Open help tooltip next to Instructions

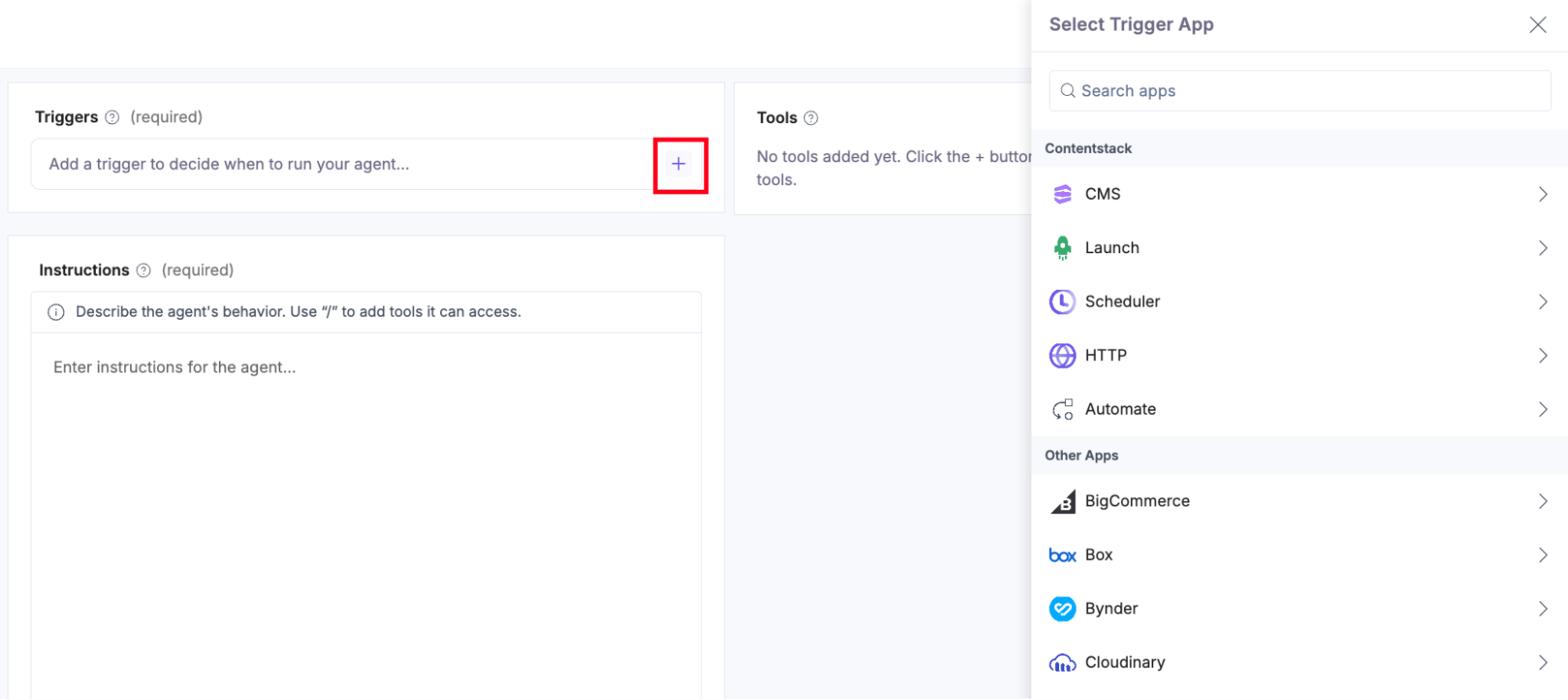144,270
